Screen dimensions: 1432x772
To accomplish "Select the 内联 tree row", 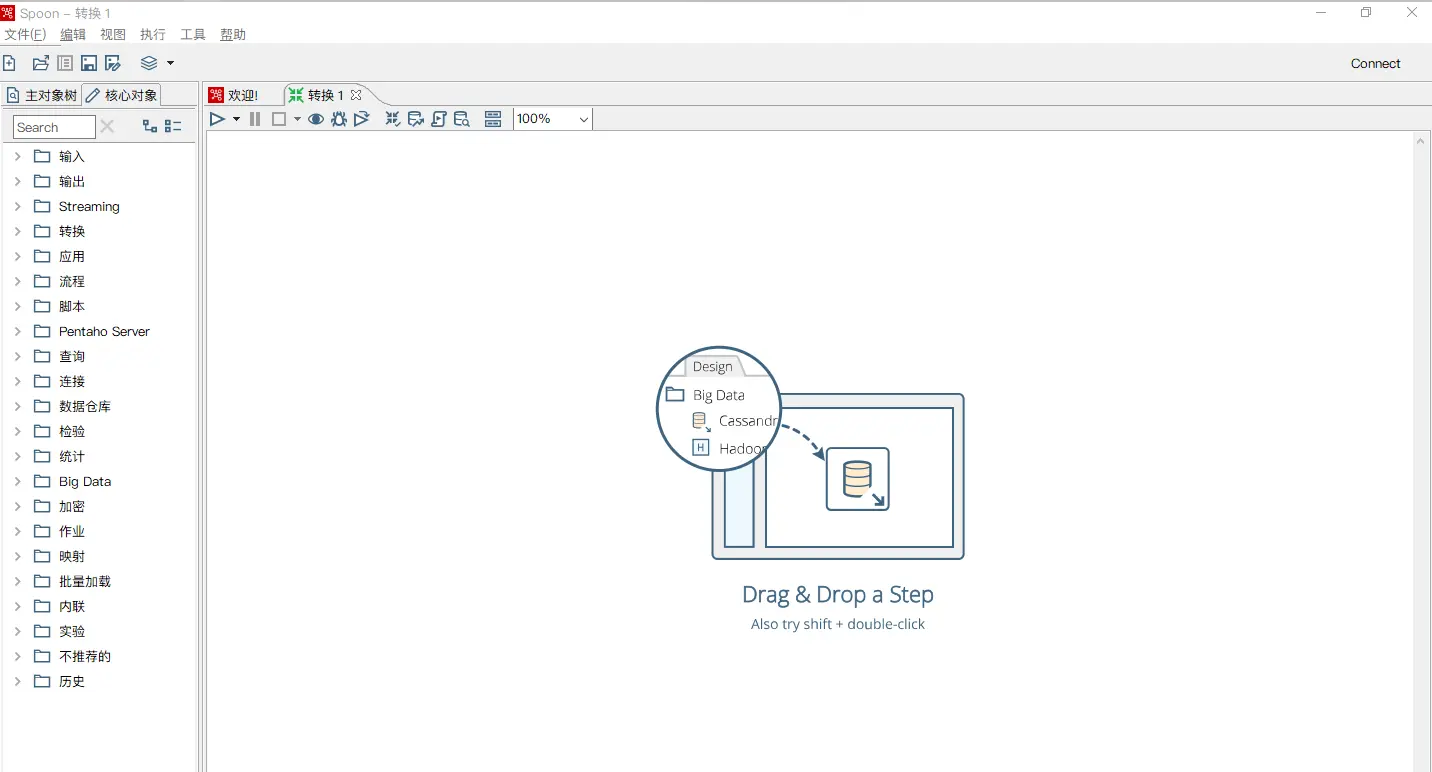I will click(100, 606).
